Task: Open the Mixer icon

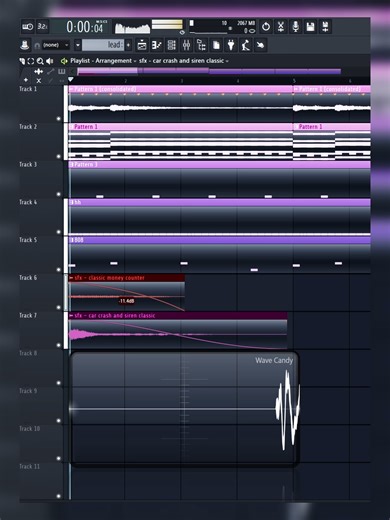Action: pyautogui.click(x=186, y=45)
